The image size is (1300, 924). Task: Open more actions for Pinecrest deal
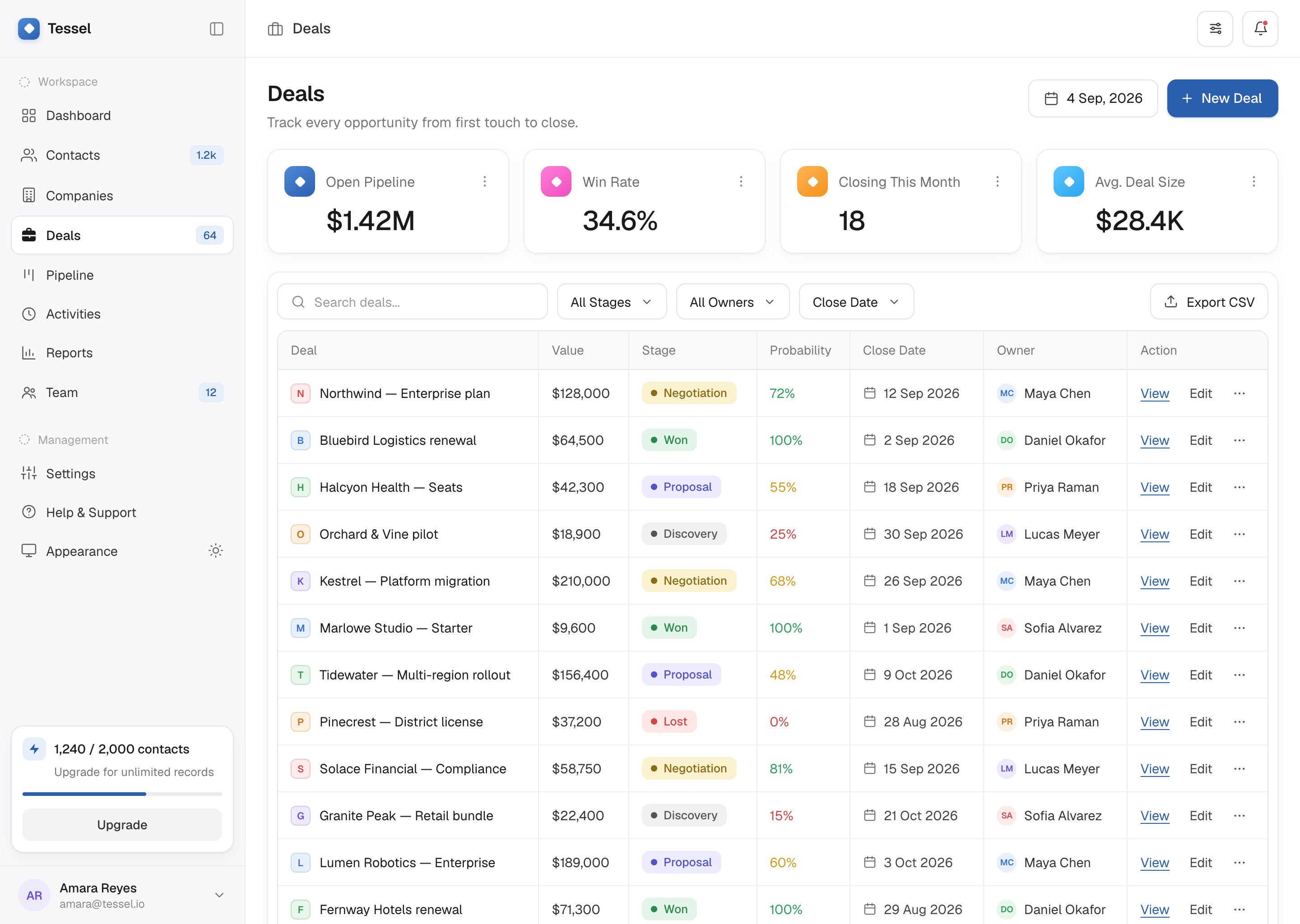coord(1239,721)
